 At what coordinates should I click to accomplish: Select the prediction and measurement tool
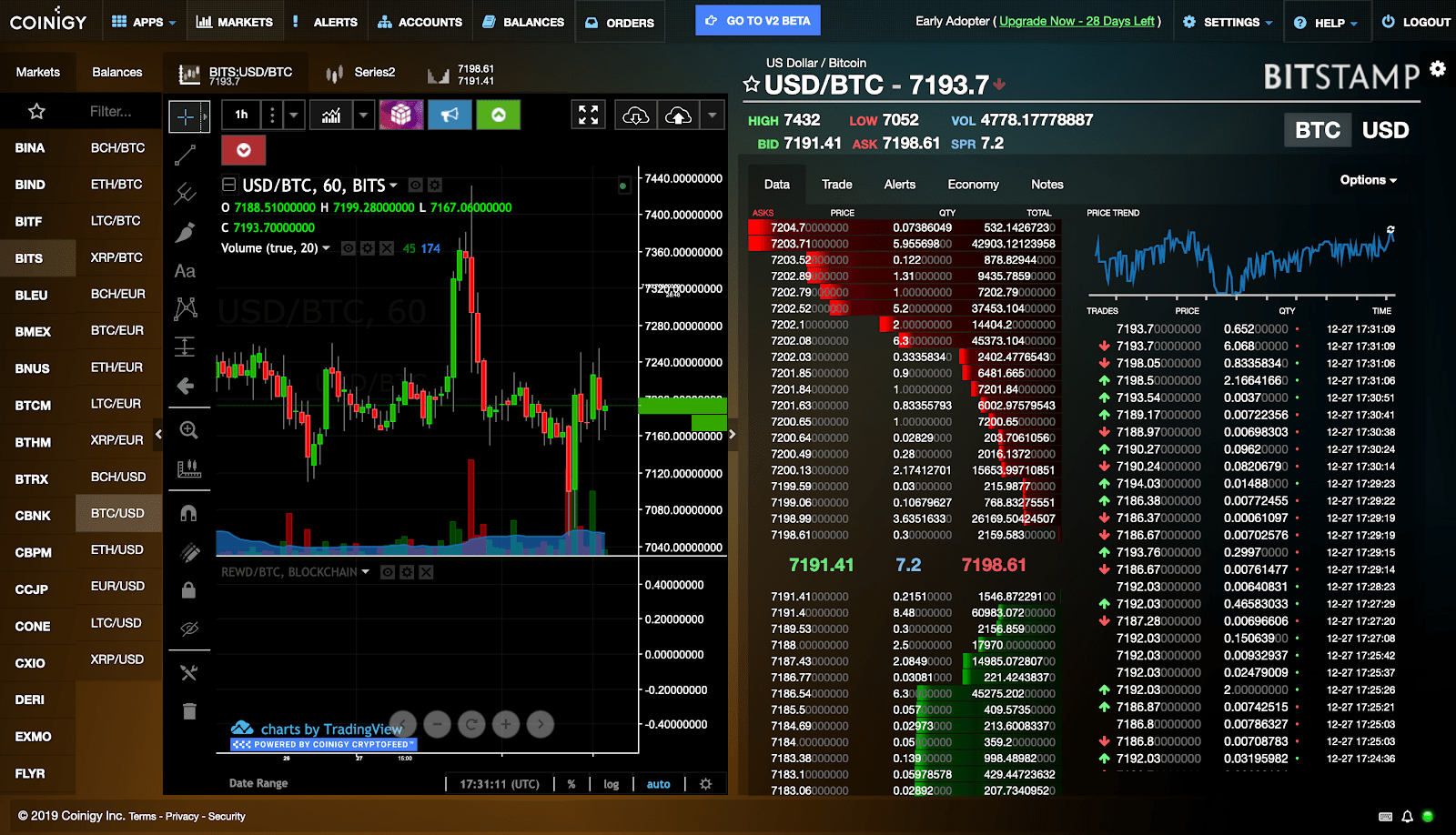[185, 347]
